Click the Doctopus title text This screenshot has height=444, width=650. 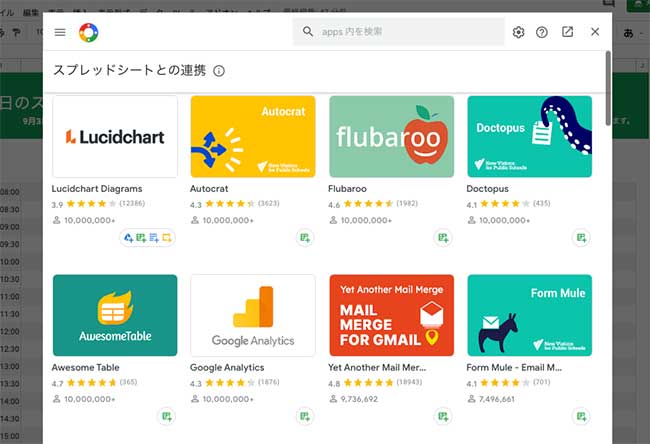pyautogui.click(x=488, y=189)
